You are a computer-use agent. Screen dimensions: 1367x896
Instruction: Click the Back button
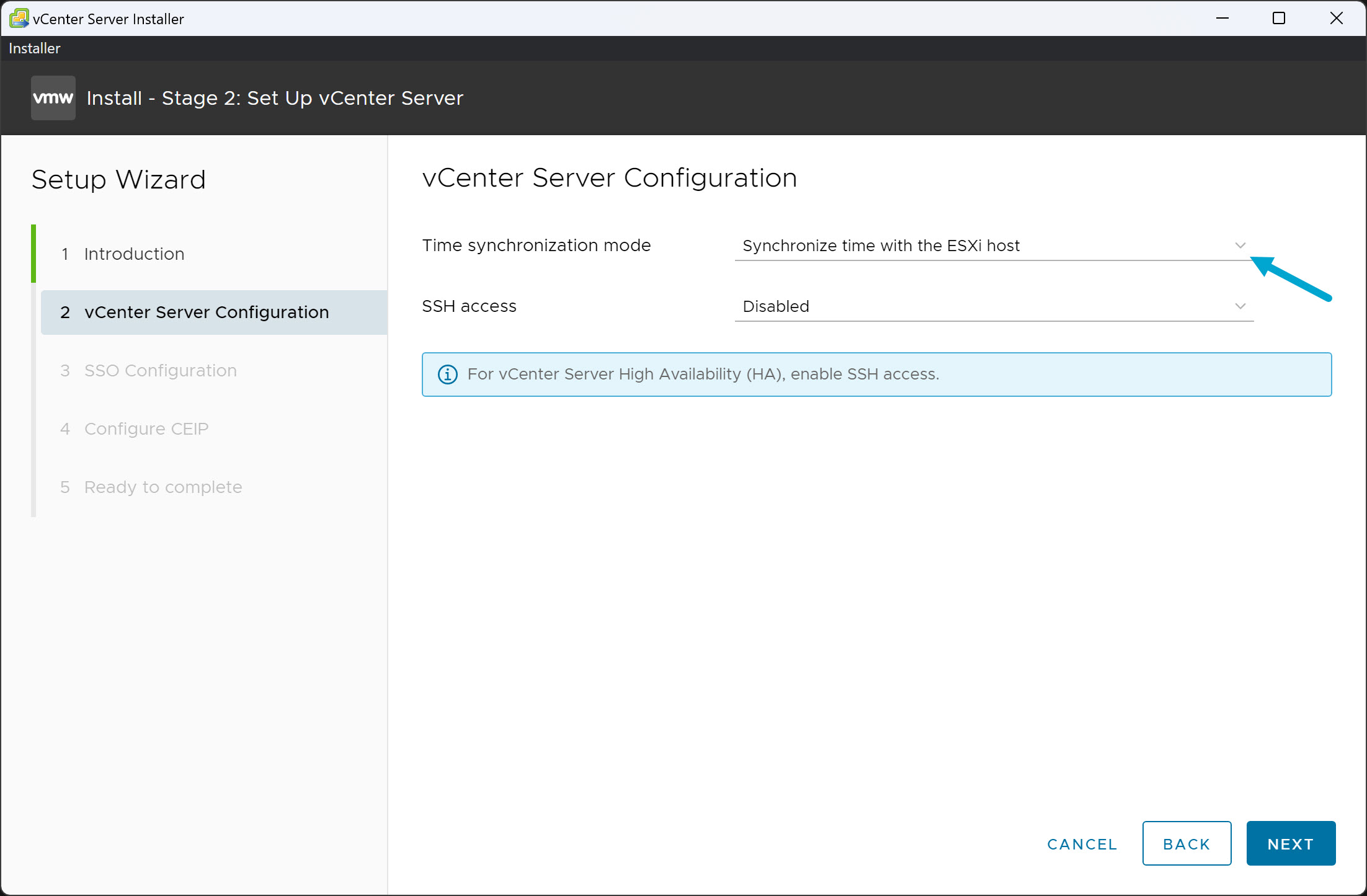coord(1187,843)
